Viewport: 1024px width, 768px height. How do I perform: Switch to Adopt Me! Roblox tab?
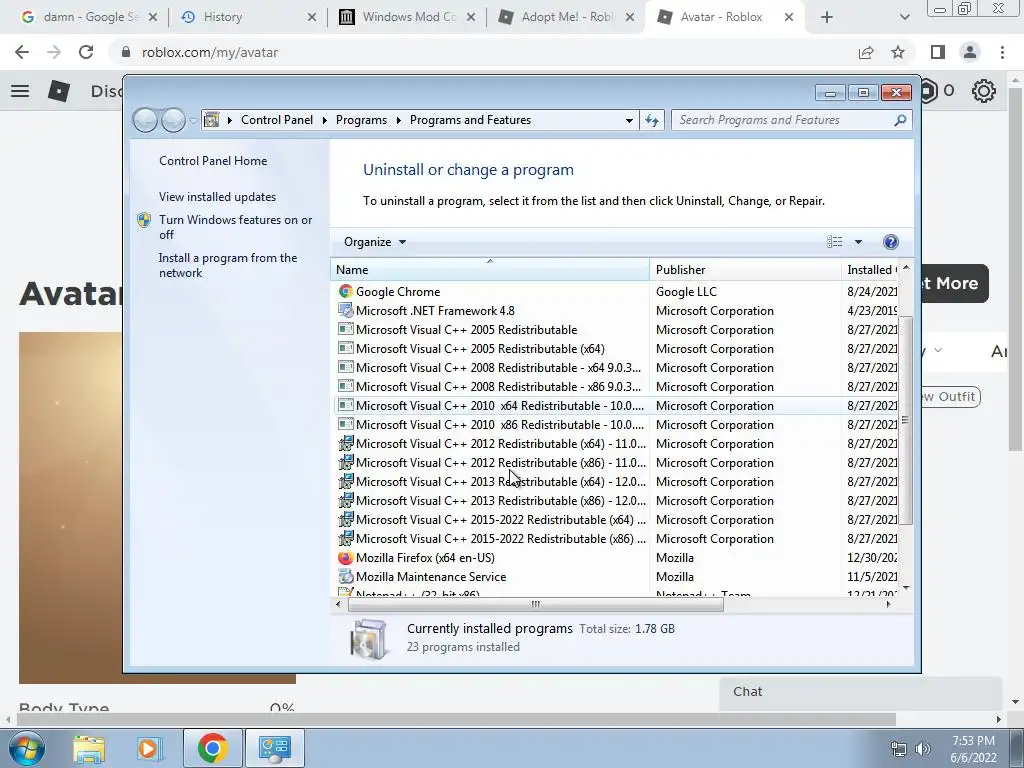[x=566, y=17]
